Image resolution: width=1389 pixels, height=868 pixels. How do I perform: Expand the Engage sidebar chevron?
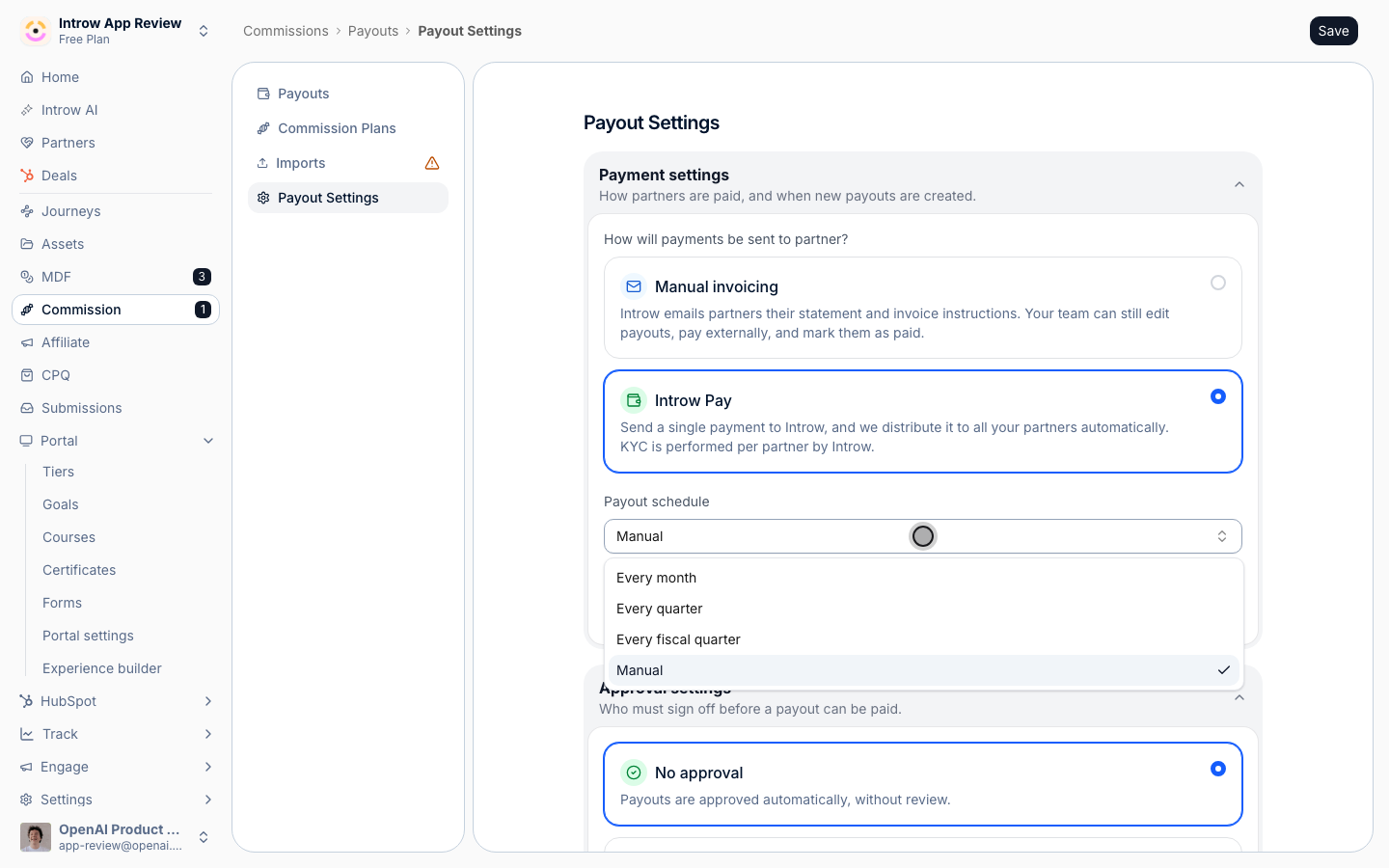(208, 767)
